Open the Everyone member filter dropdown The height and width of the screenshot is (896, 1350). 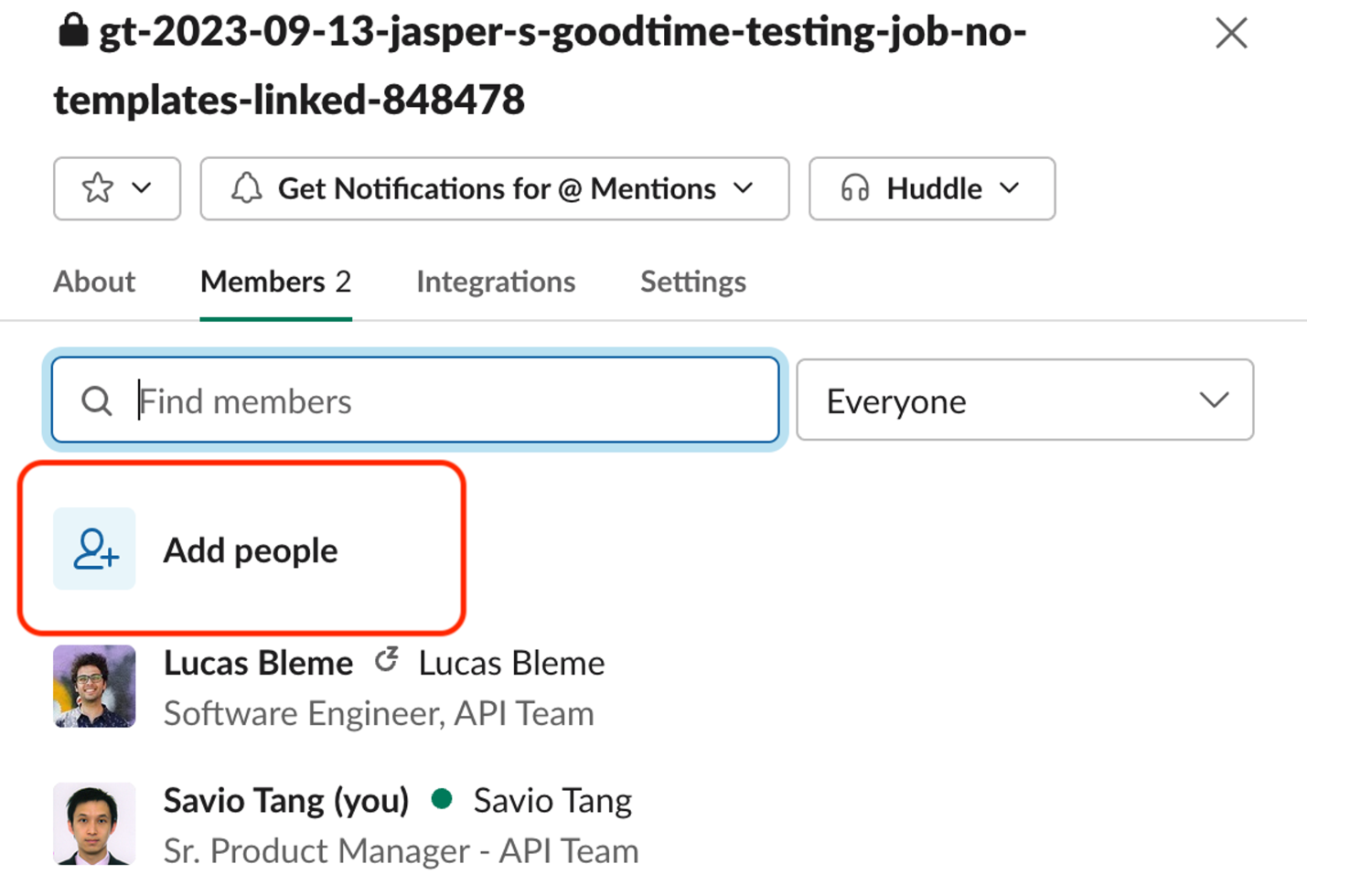[1023, 400]
